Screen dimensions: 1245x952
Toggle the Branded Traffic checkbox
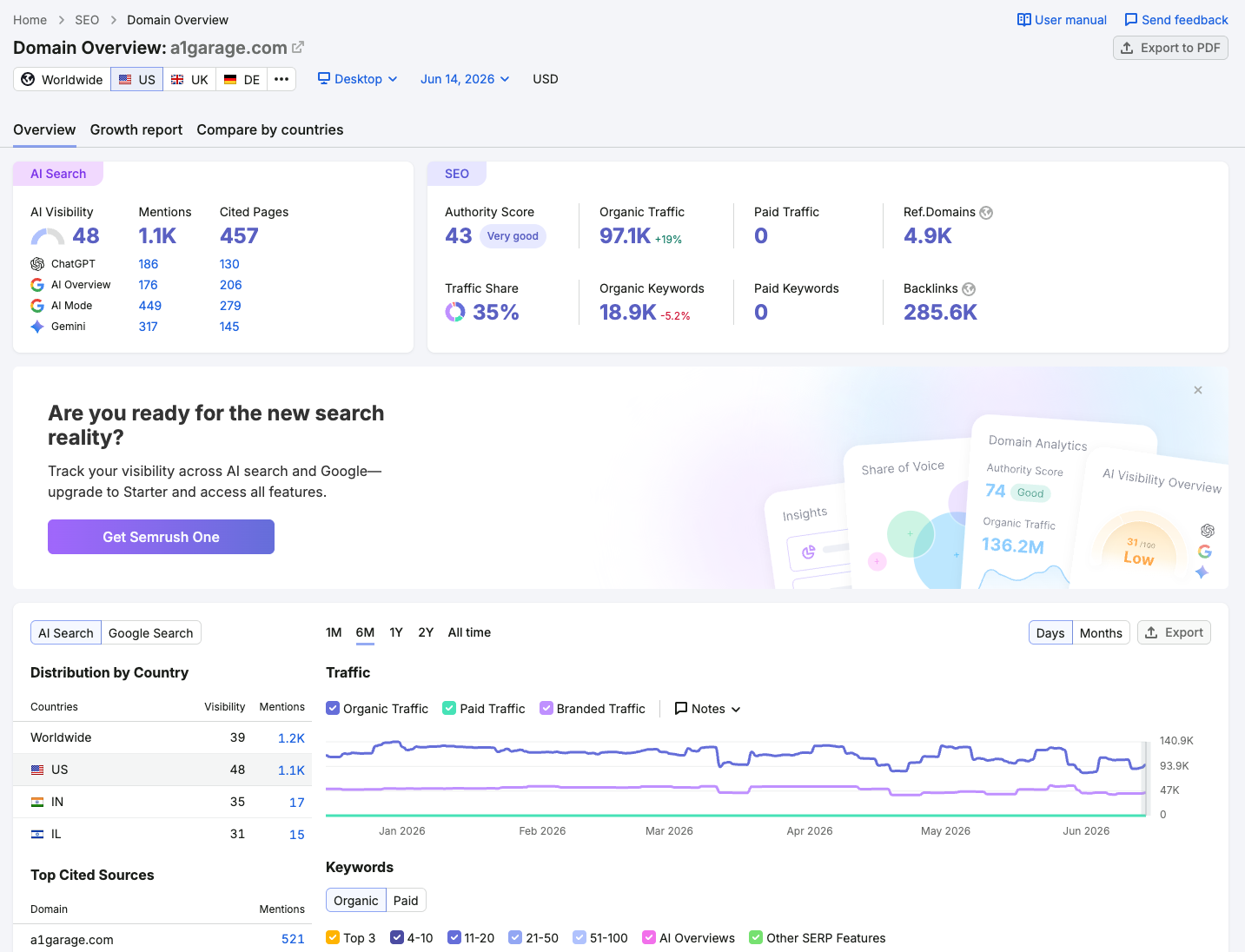(546, 708)
